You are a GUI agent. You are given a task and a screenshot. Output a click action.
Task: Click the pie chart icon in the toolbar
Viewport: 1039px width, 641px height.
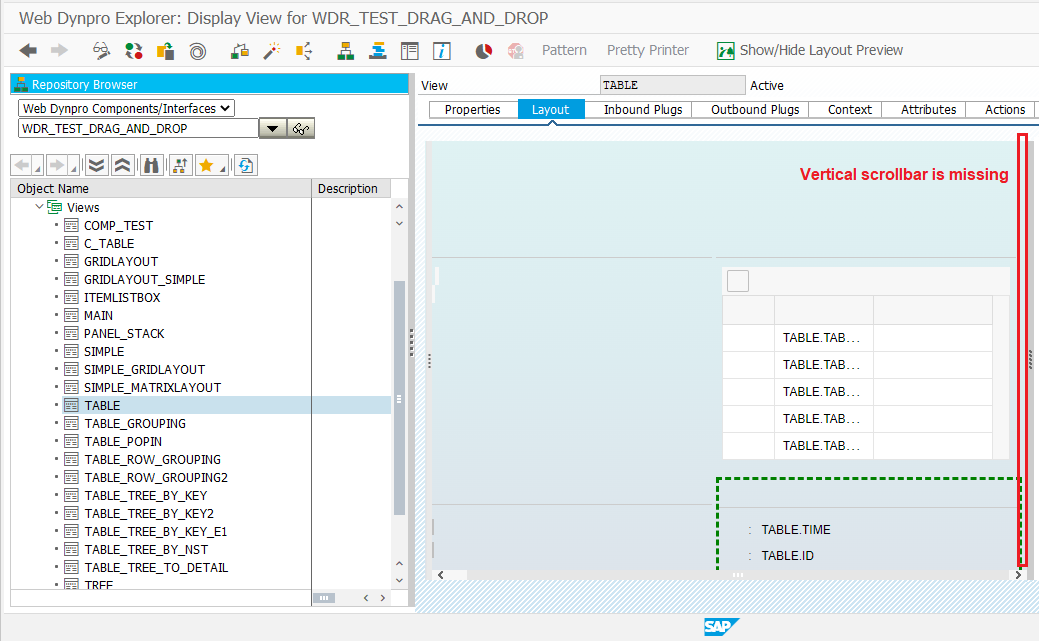click(x=484, y=50)
